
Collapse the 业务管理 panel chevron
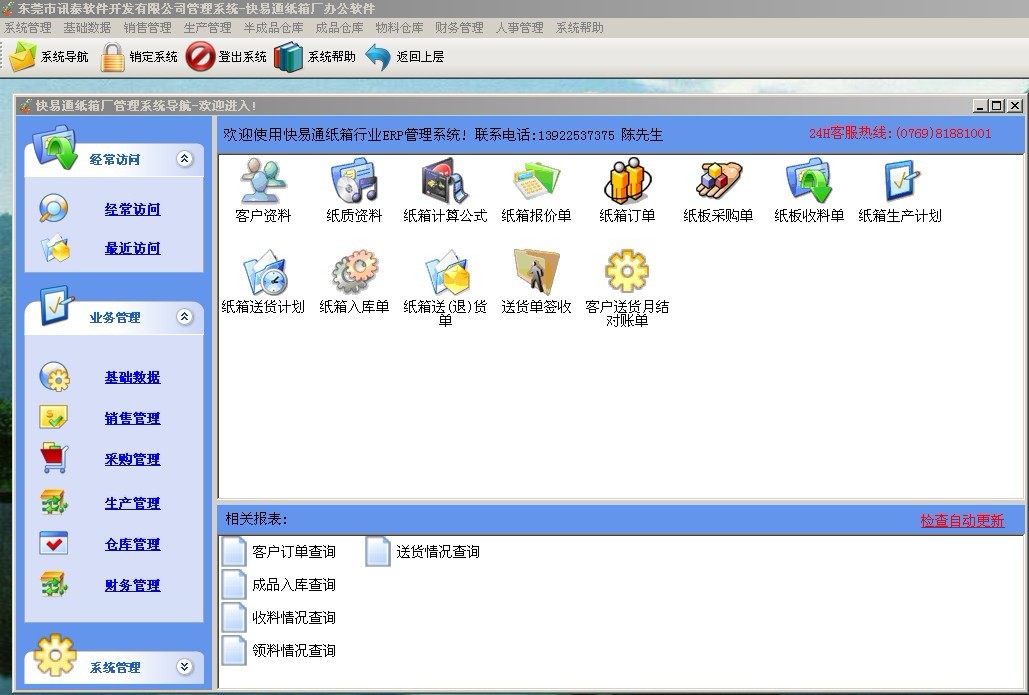pyautogui.click(x=184, y=317)
